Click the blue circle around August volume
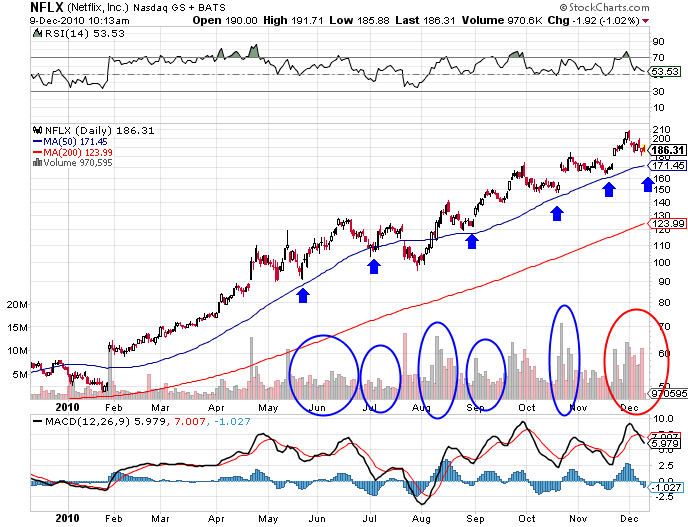Screen dimensions: 688x527 [x=438, y=370]
